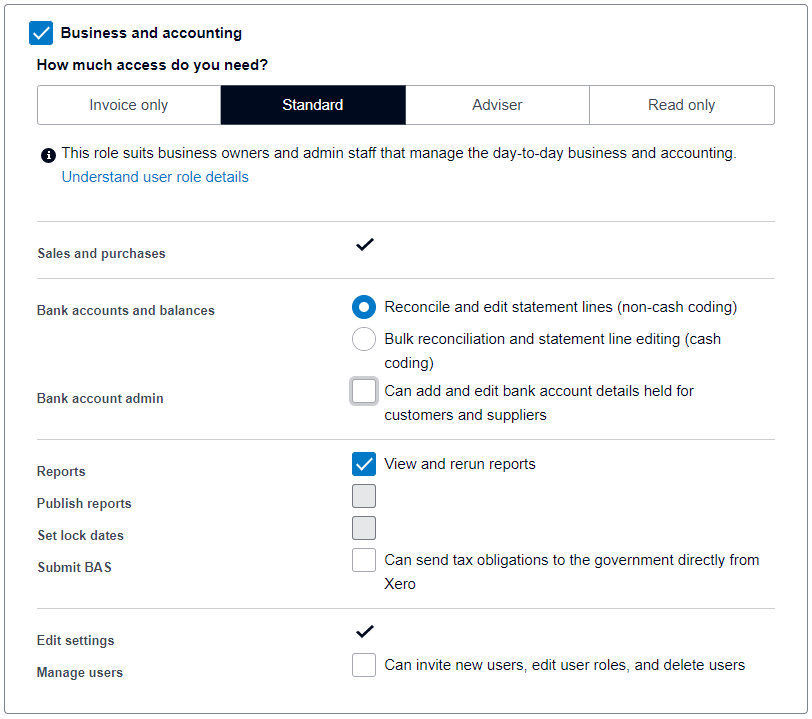Click the Sales and purchases checkmark icon
Image resolution: width=812 pixels, height=719 pixels.
[365, 244]
